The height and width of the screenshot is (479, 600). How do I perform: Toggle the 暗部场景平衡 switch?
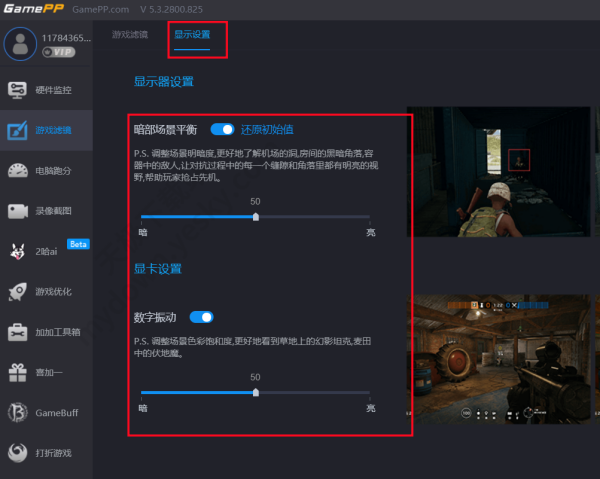222,129
